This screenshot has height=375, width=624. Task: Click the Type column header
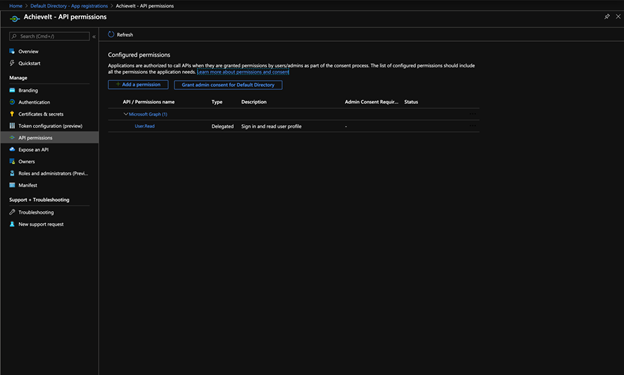(x=216, y=102)
